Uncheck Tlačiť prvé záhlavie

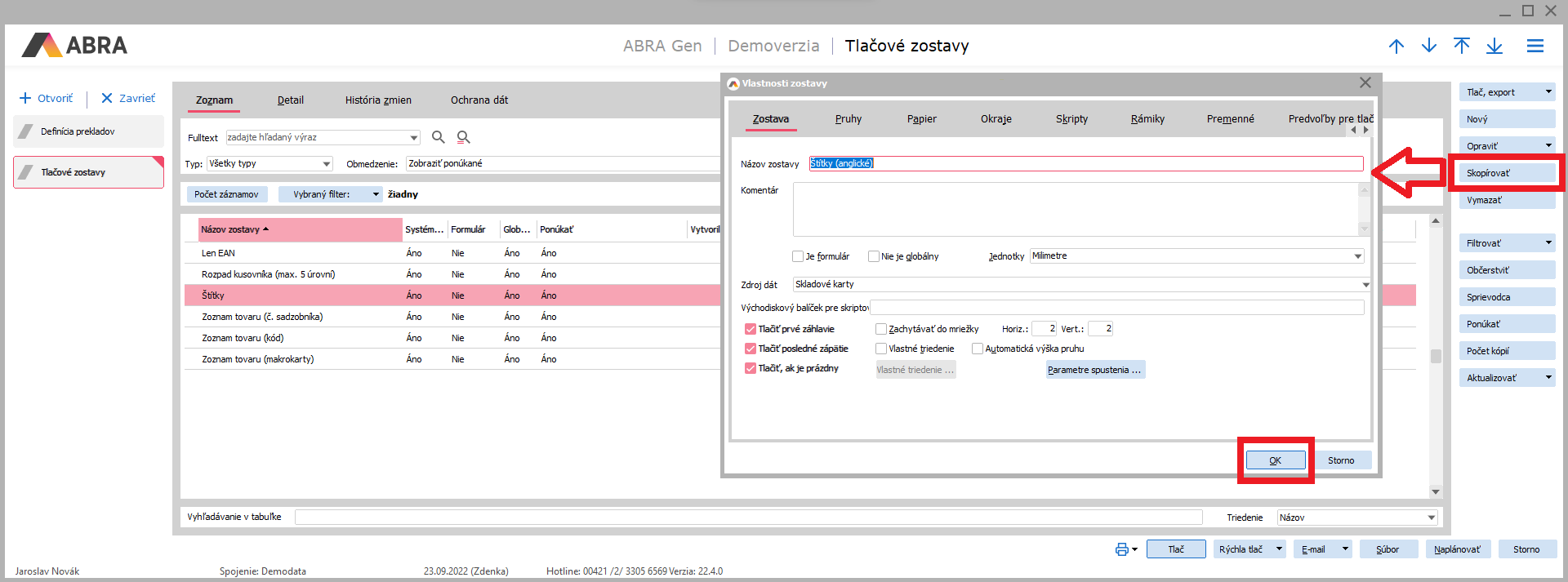pos(750,329)
